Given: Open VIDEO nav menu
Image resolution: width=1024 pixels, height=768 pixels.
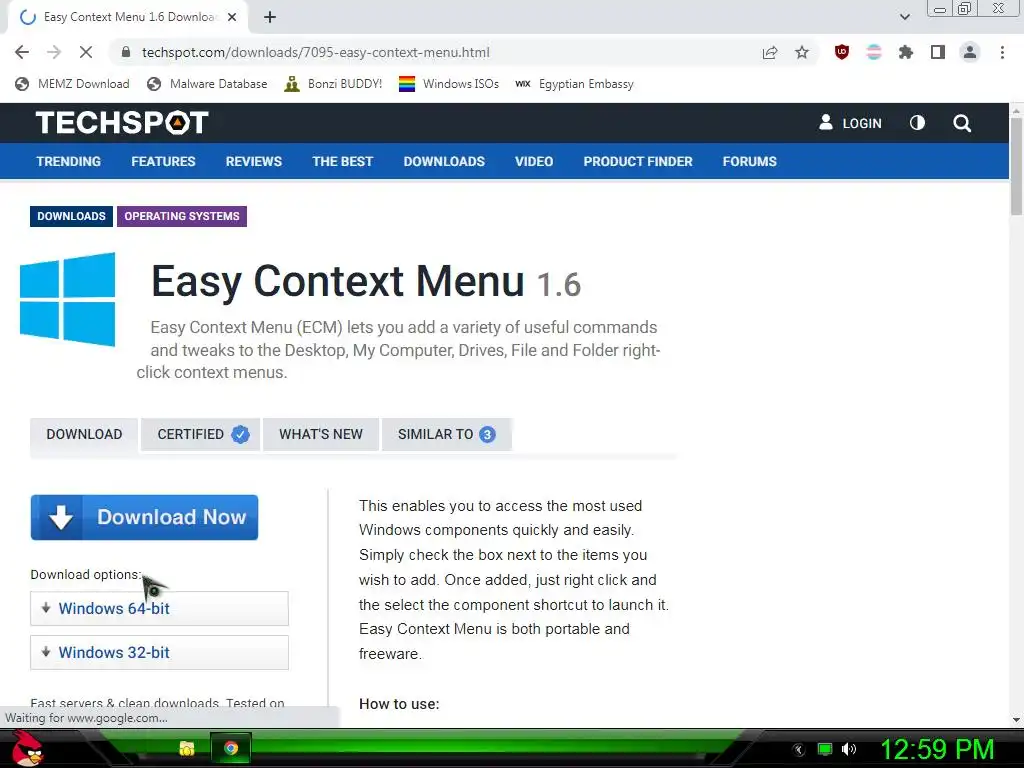Looking at the screenshot, I should (x=534, y=161).
